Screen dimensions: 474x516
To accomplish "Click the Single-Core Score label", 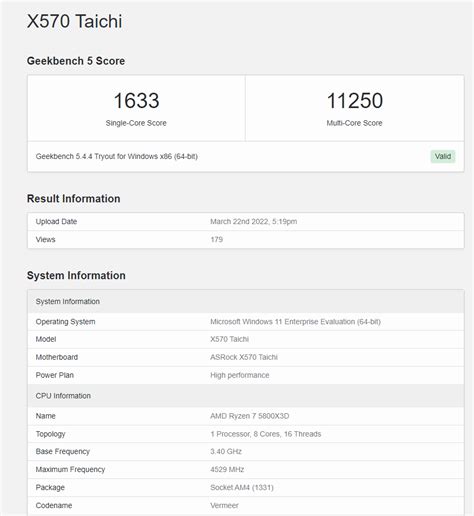I will pos(136,123).
